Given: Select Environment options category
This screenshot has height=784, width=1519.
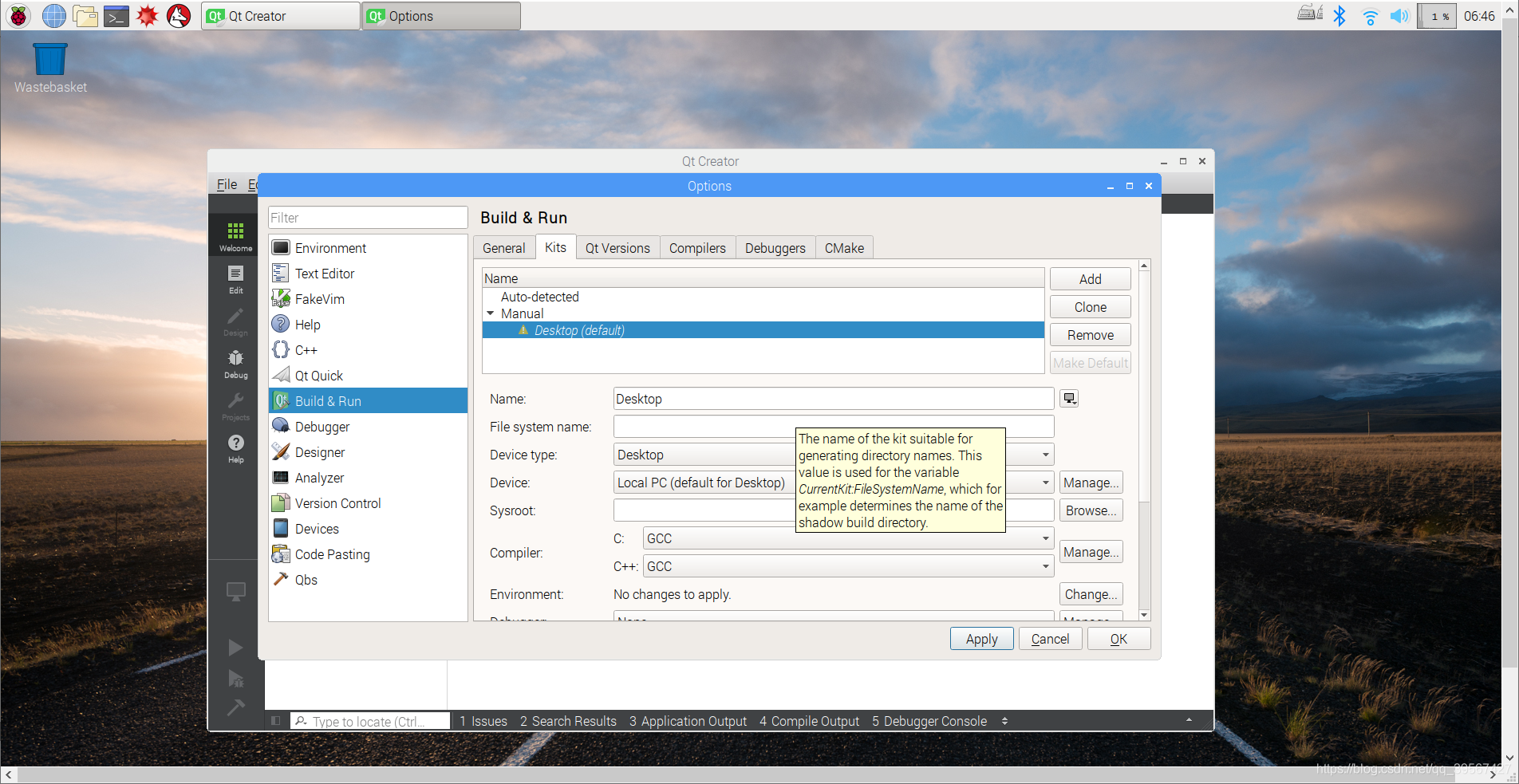Looking at the screenshot, I should click(368, 248).
